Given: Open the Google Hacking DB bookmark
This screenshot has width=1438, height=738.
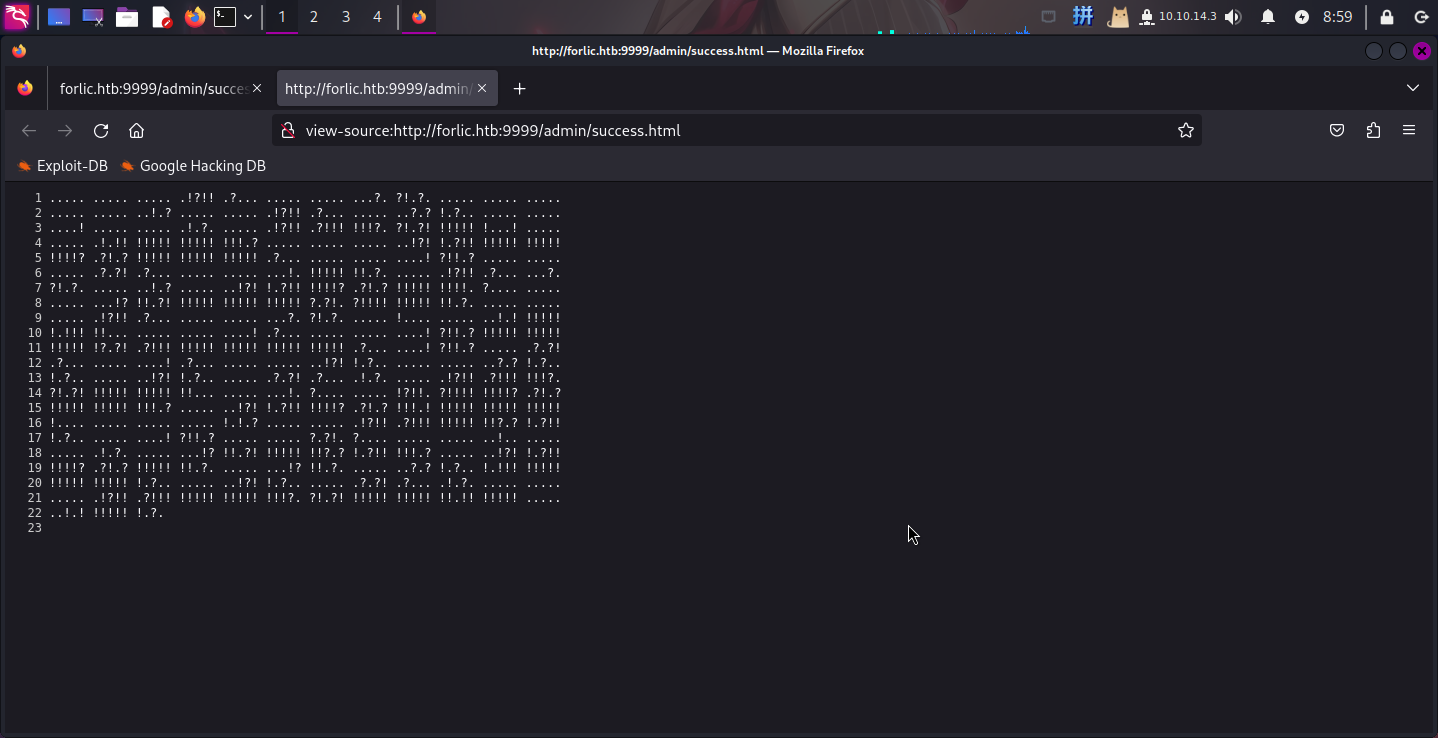Looking at the screenshot, I should (193, 166).
